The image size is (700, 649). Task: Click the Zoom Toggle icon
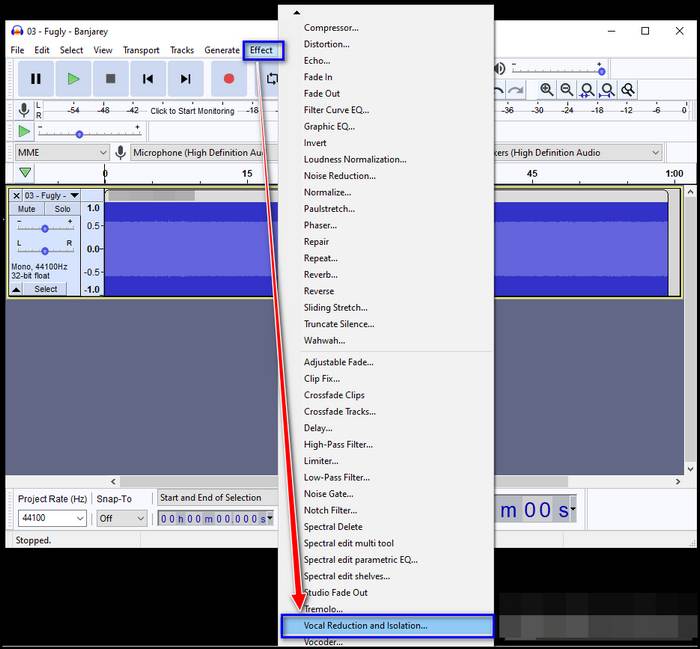point(627,90)
